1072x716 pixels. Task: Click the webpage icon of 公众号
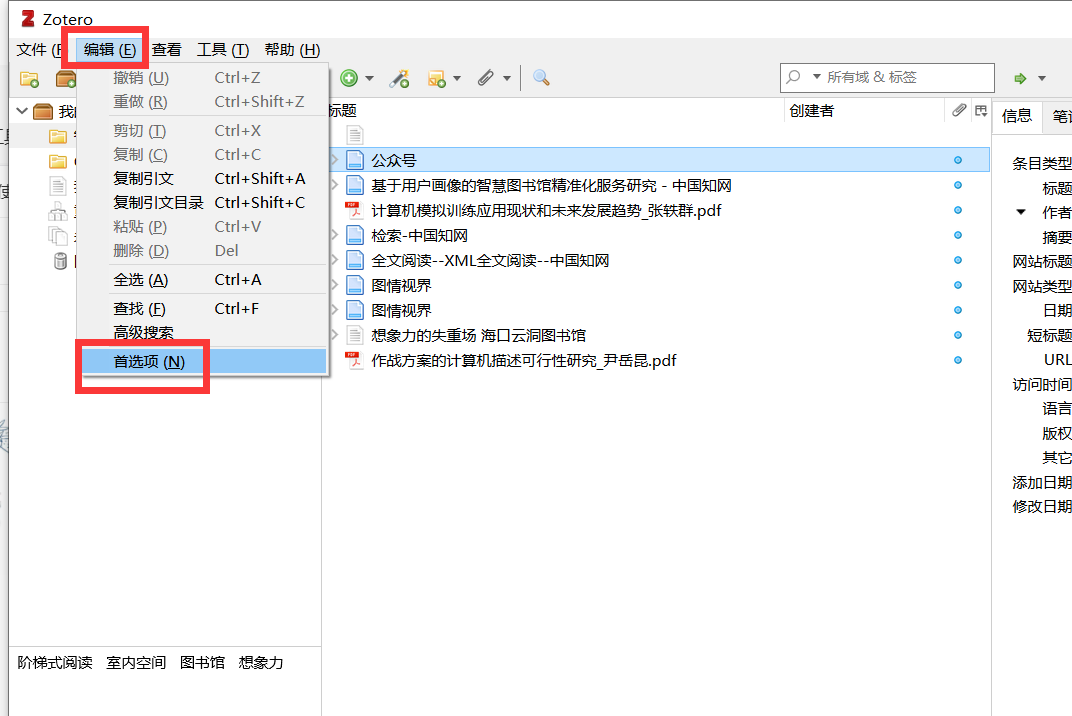355,160
